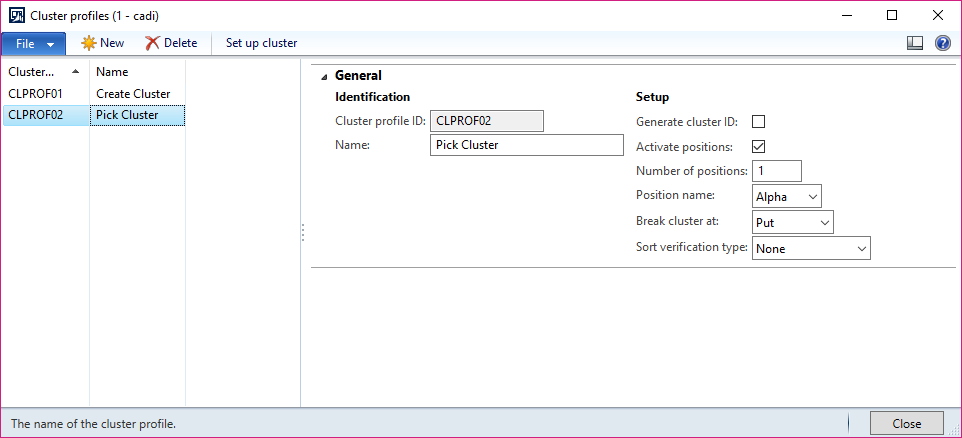The width and height of the screenshot is (962, 438).
Task: Click the Close button
Action: pos(907,423)
